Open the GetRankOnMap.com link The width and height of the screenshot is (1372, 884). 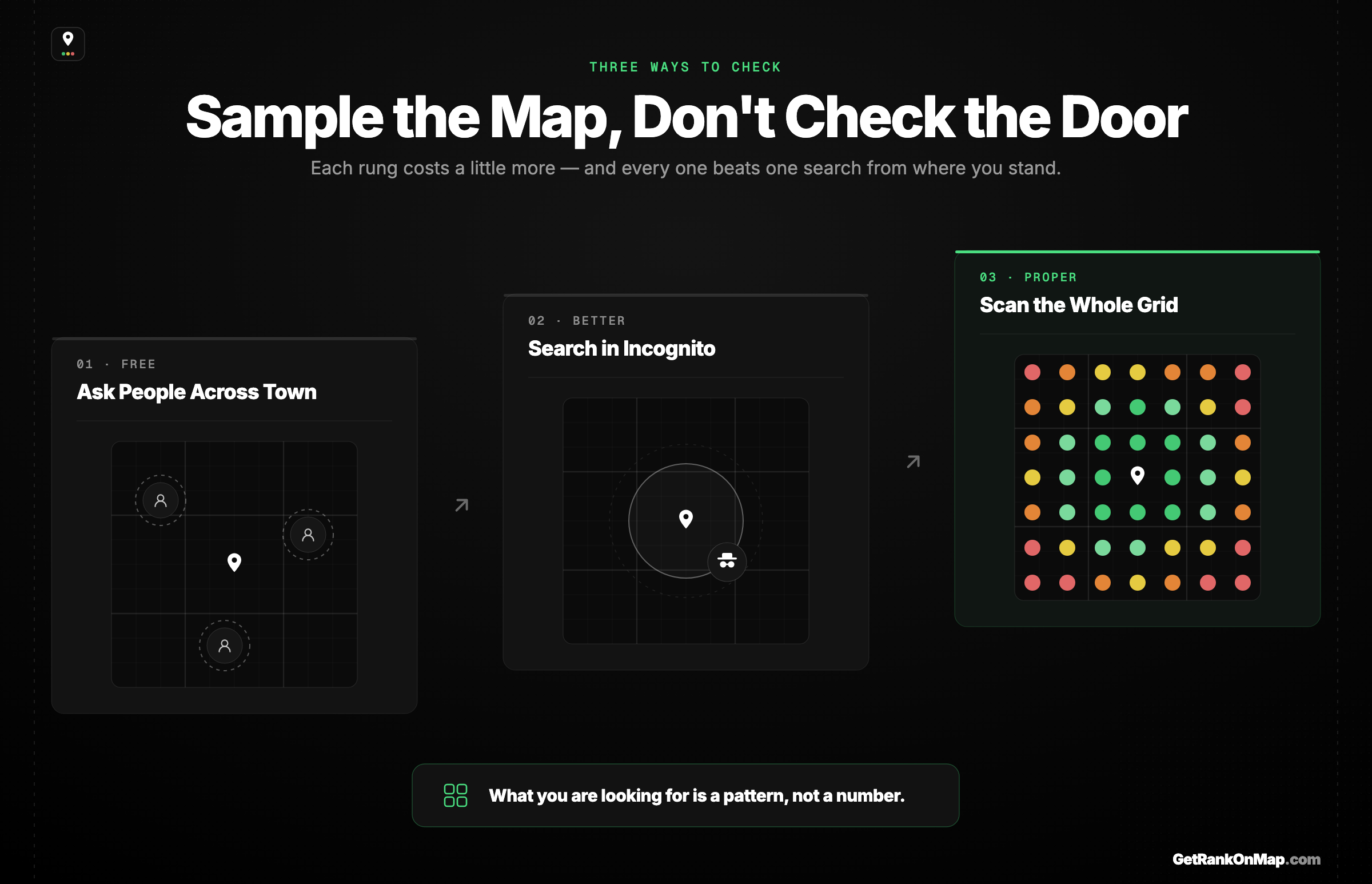tap(1246, 859)
